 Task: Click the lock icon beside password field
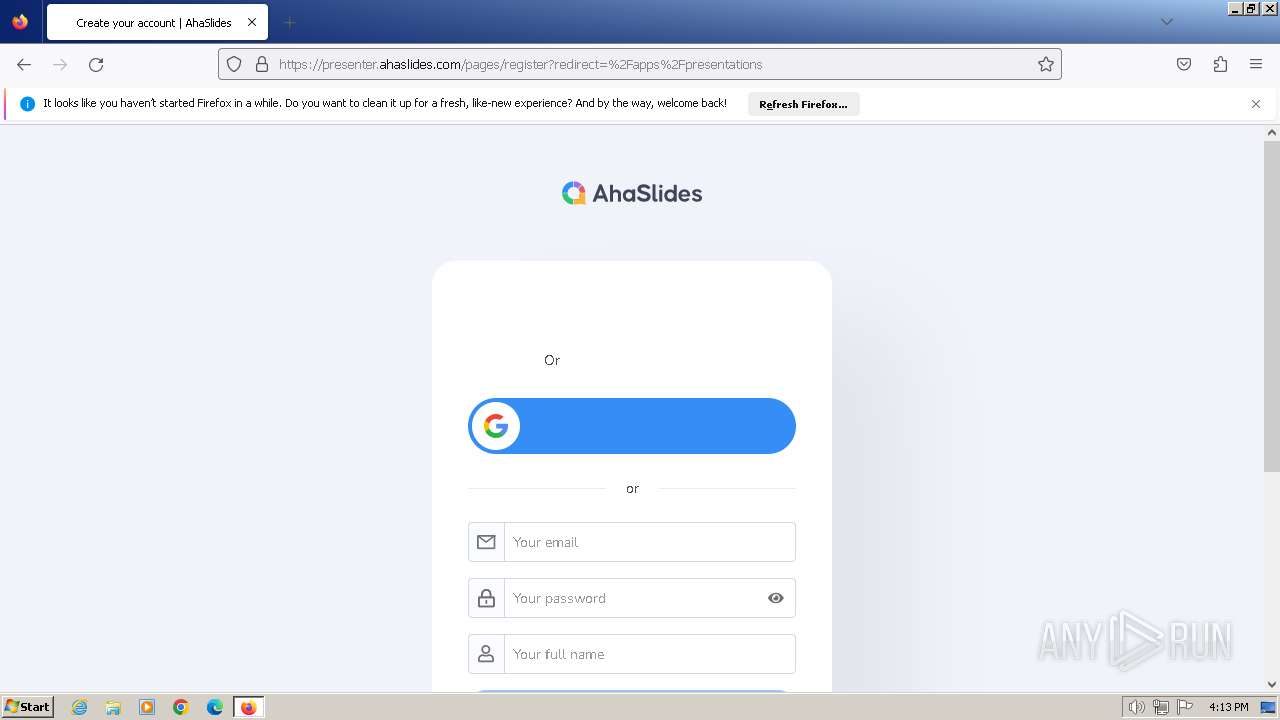[x=486, y=598]
